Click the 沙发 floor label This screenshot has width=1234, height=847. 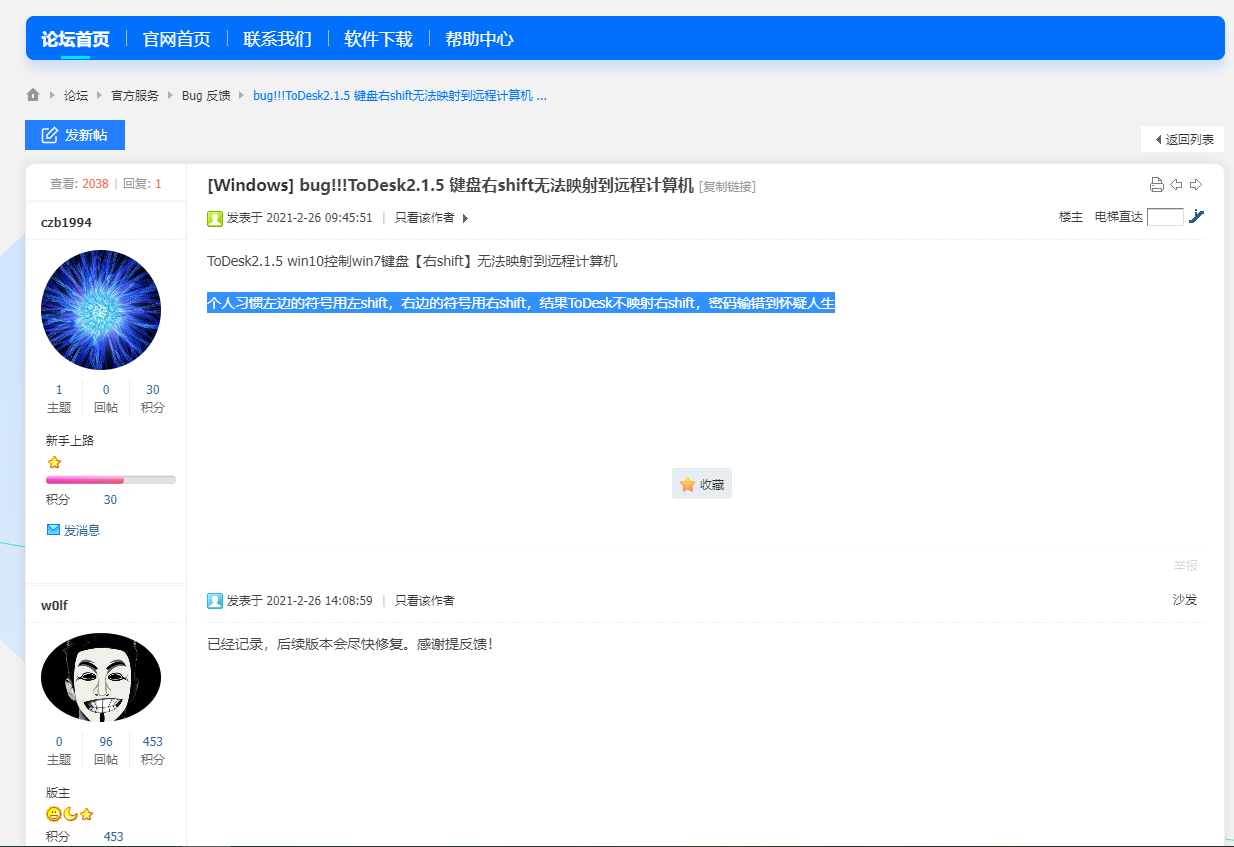pyautogui.click(x=1185, y=600)
